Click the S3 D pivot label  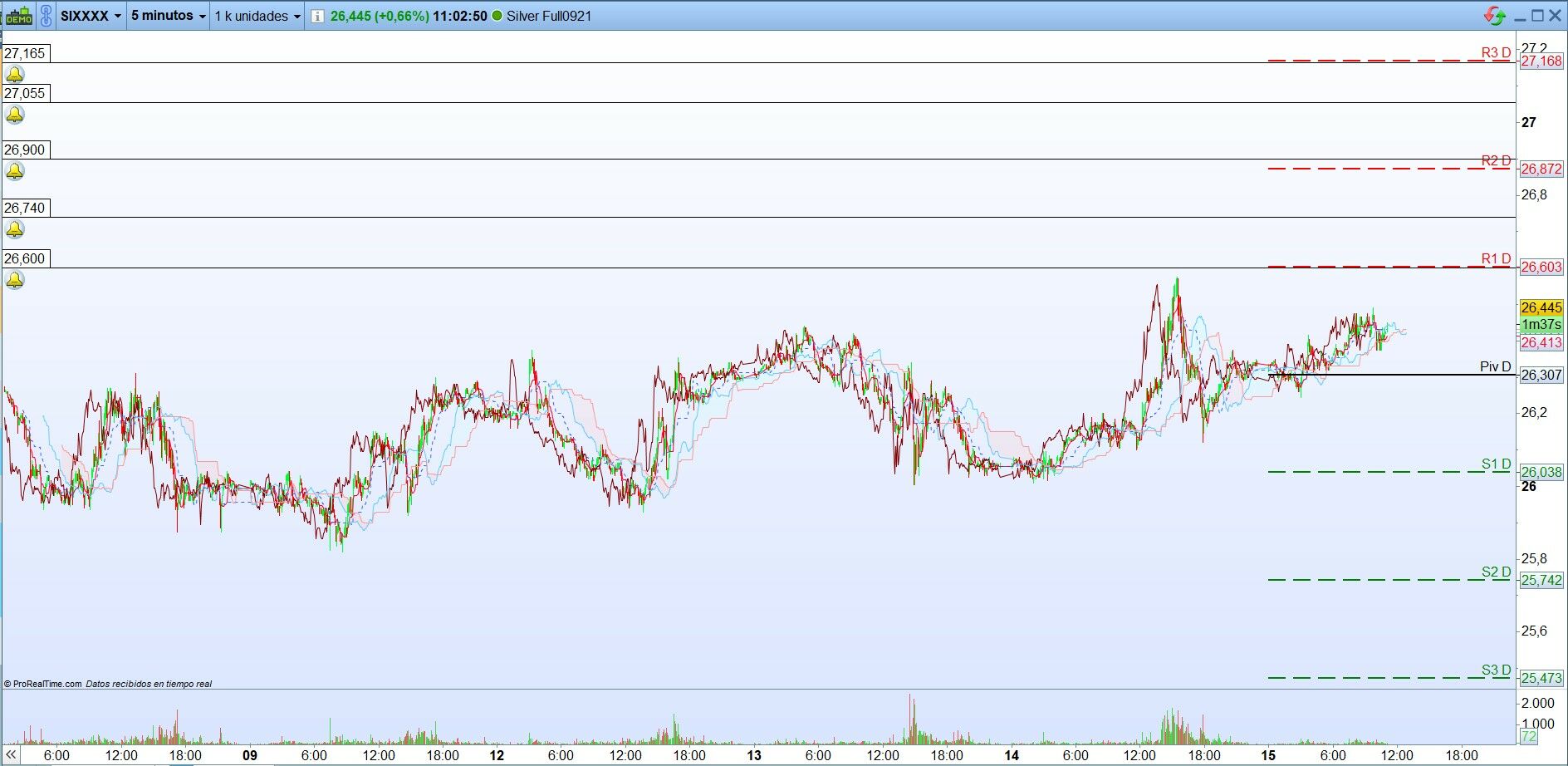click(x=1496, y=670)
